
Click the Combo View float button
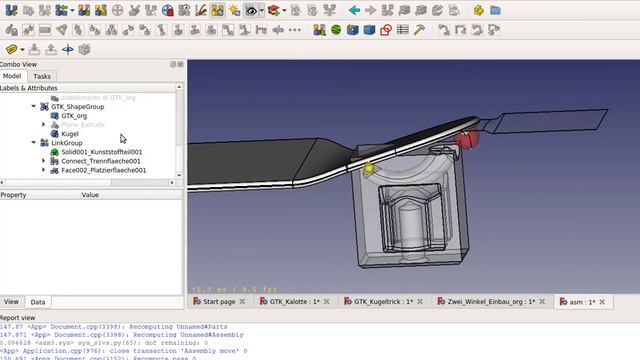(x=173, y=64)
